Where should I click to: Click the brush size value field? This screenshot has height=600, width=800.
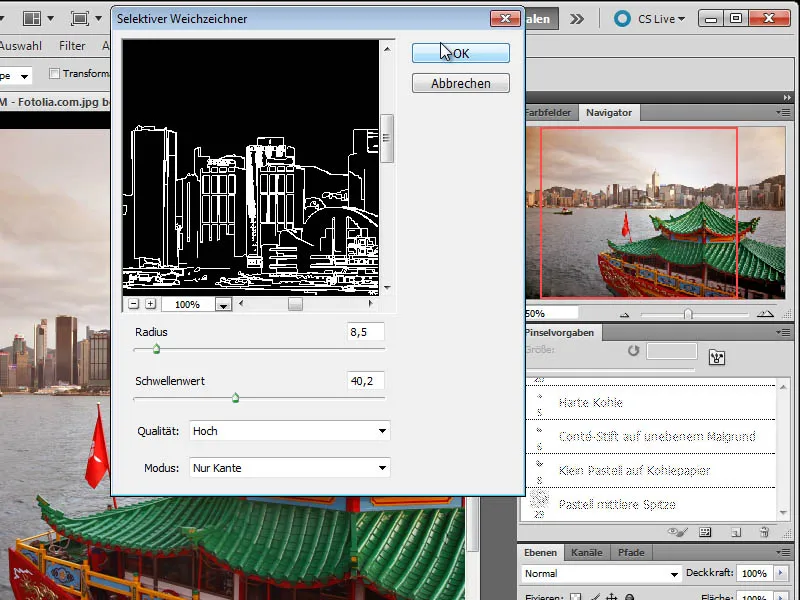[x=671, y=351]
